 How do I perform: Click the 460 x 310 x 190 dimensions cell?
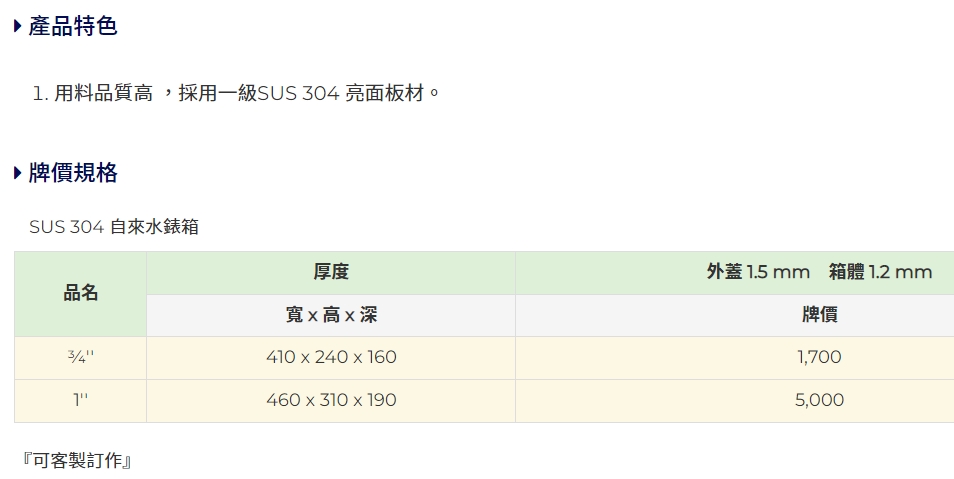click(331, 400)
